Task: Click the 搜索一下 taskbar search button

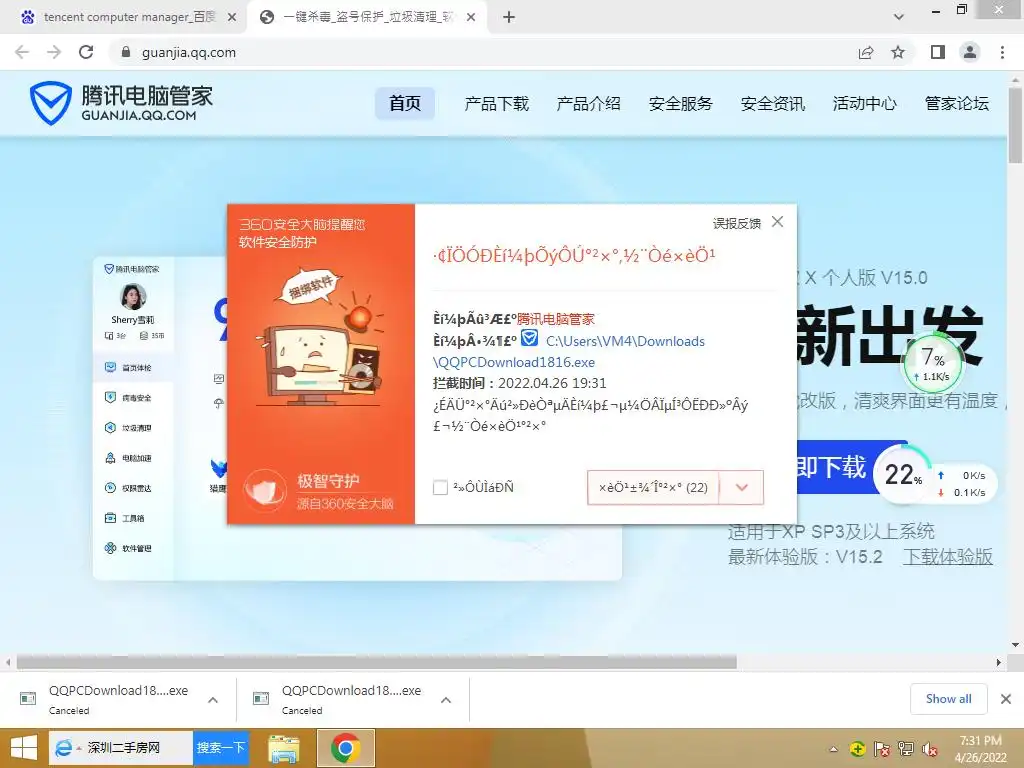Action: 221,748
